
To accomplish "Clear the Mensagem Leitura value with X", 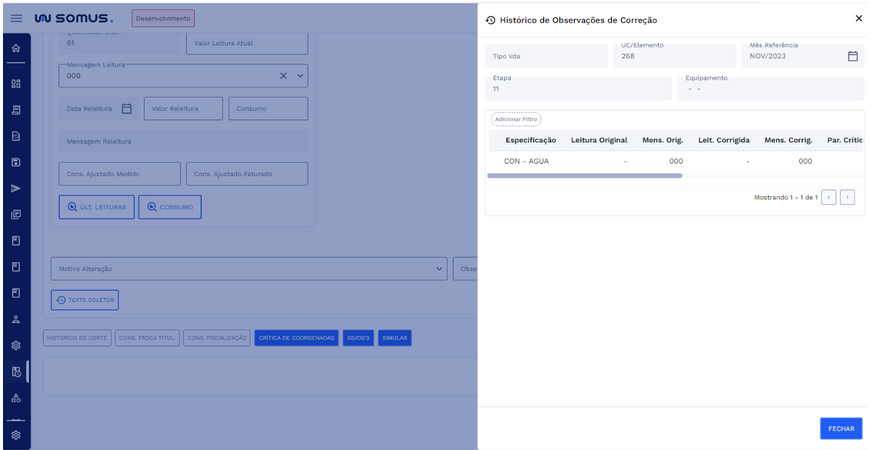I will pyautogui.click(x=283, y=76).
